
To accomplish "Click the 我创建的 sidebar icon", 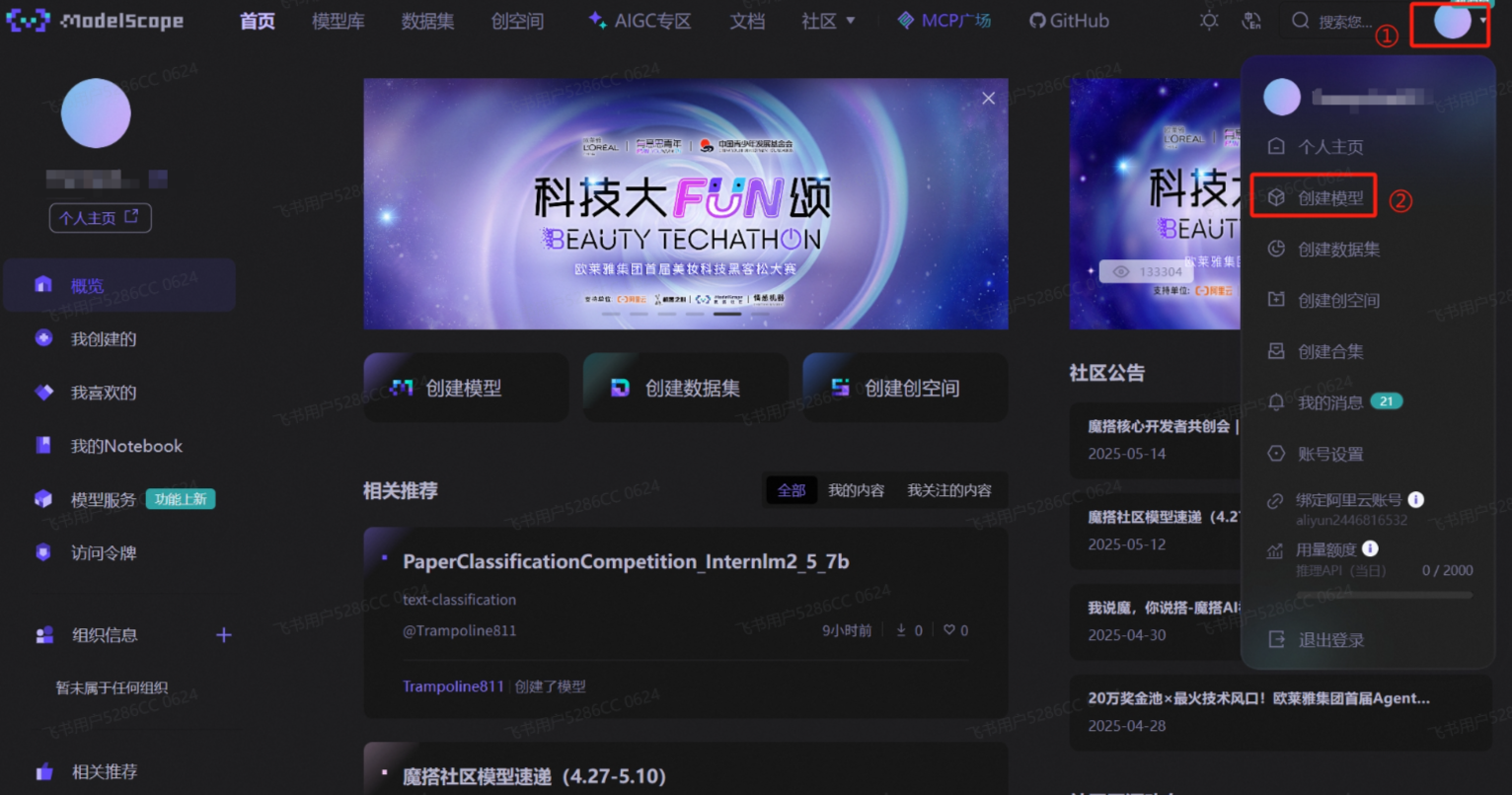I will (43, 338).
